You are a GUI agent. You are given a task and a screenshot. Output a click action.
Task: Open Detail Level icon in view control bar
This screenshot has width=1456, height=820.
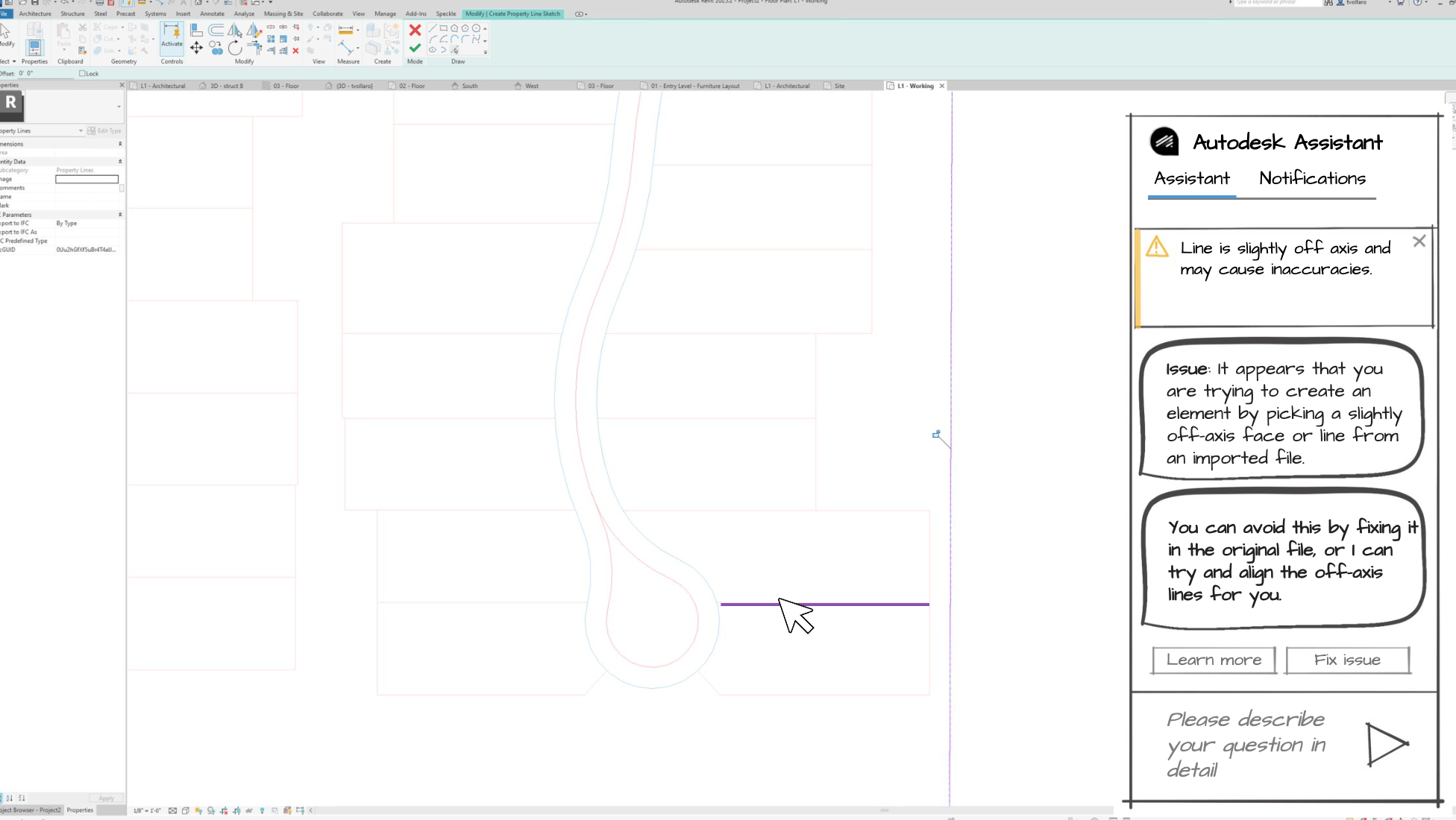click(x=172, y=810)
